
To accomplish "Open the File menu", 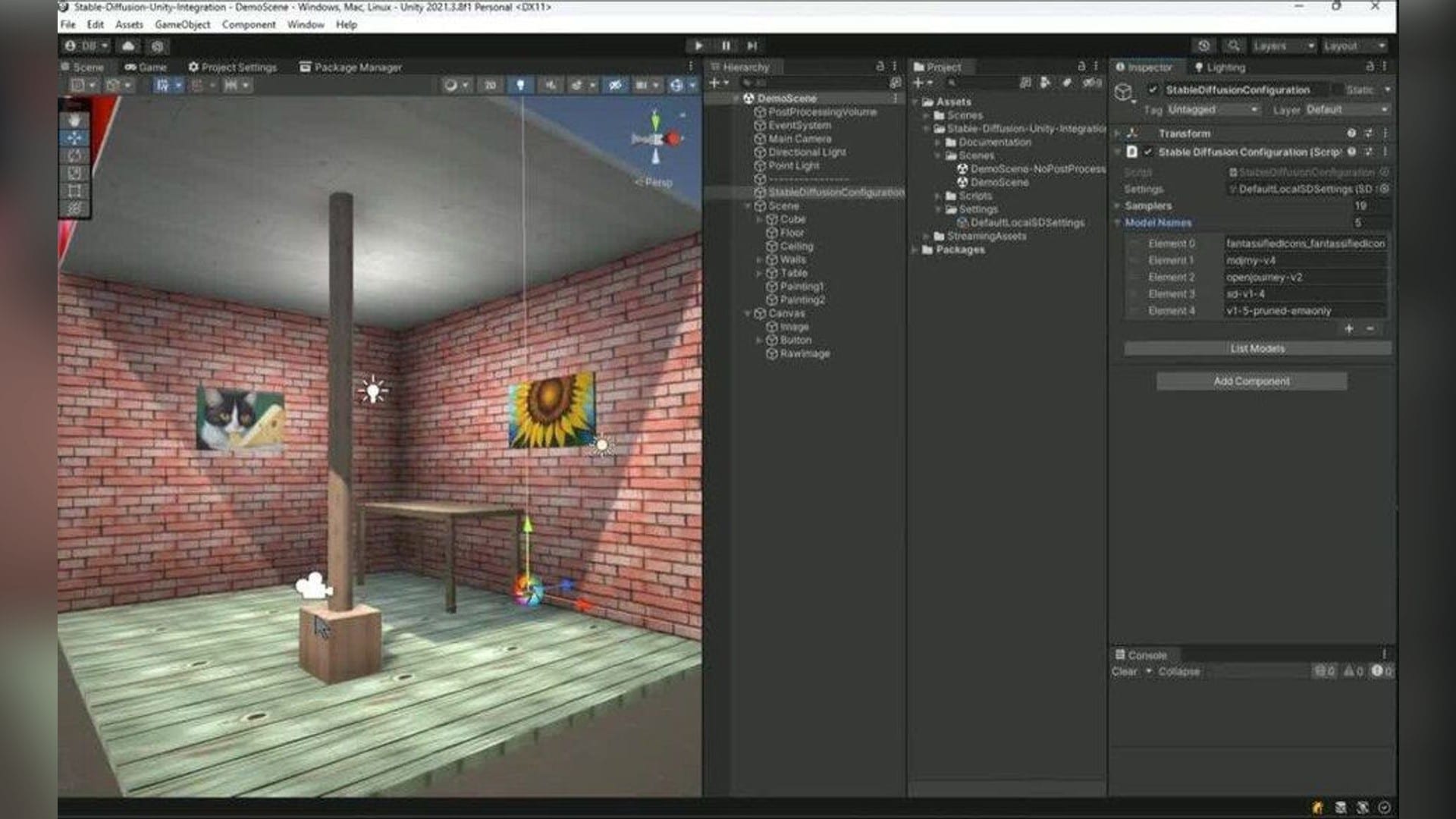I will click(x=68, y=25).
